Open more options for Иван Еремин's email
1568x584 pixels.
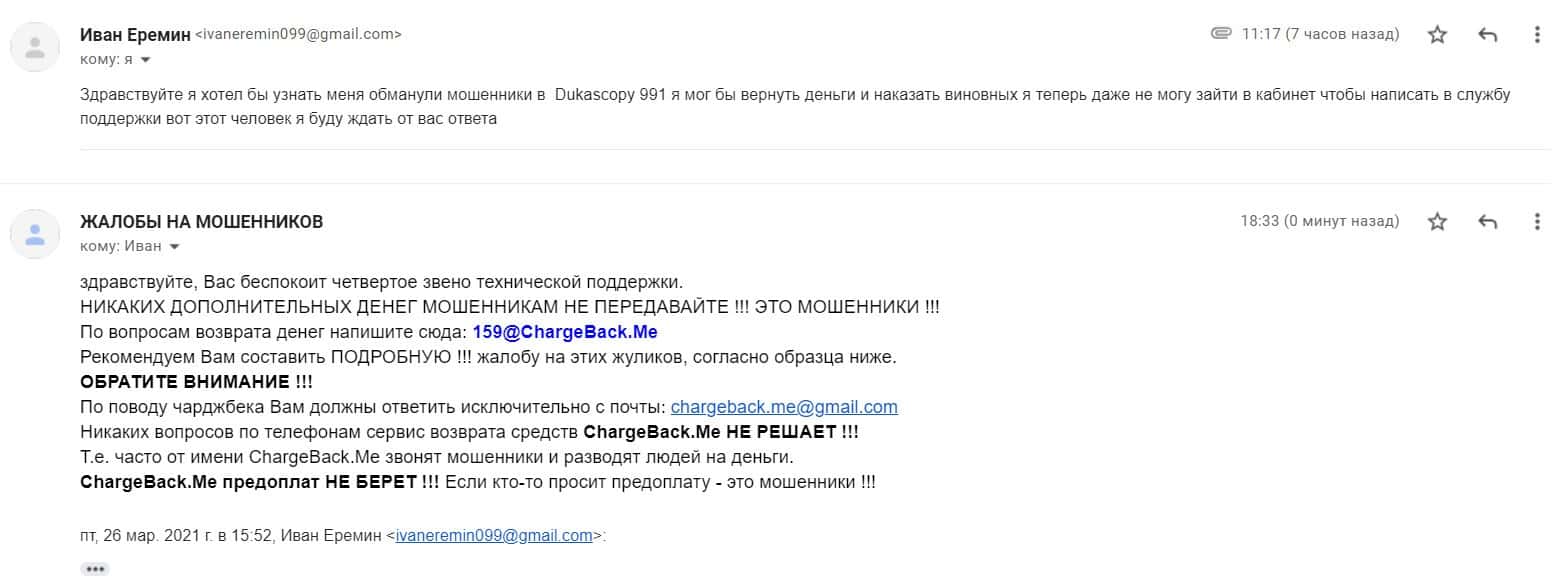pyautogui.click(x=1537, y=35)
